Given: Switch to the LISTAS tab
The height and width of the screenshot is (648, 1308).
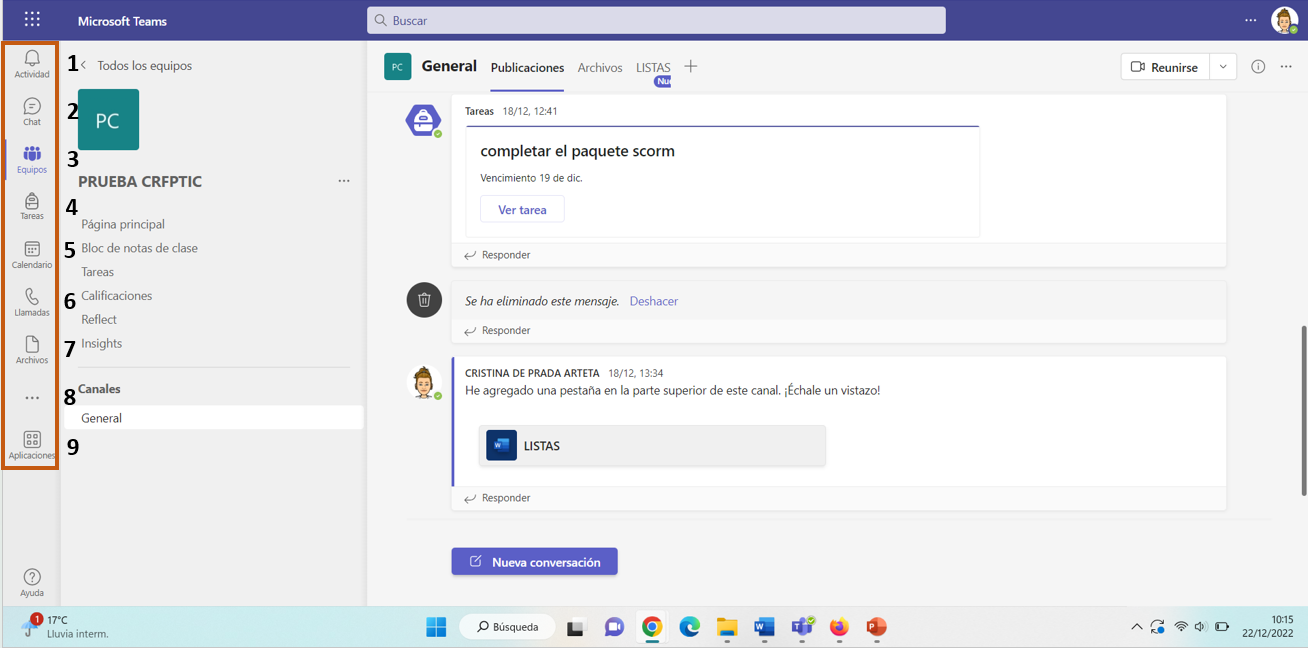Looking at the screenshot, I should click(653, 68).
